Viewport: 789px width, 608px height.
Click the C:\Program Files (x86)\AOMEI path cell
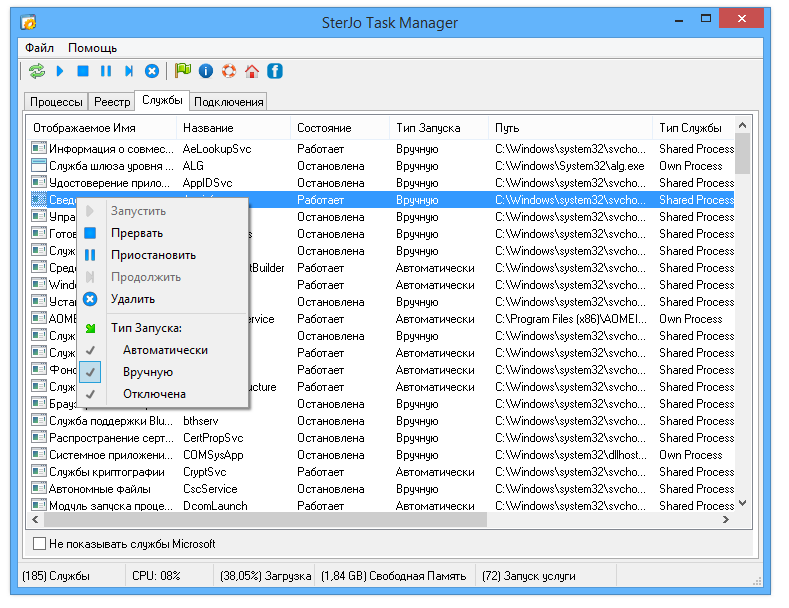pyautogui.click(x=571, y=319)
